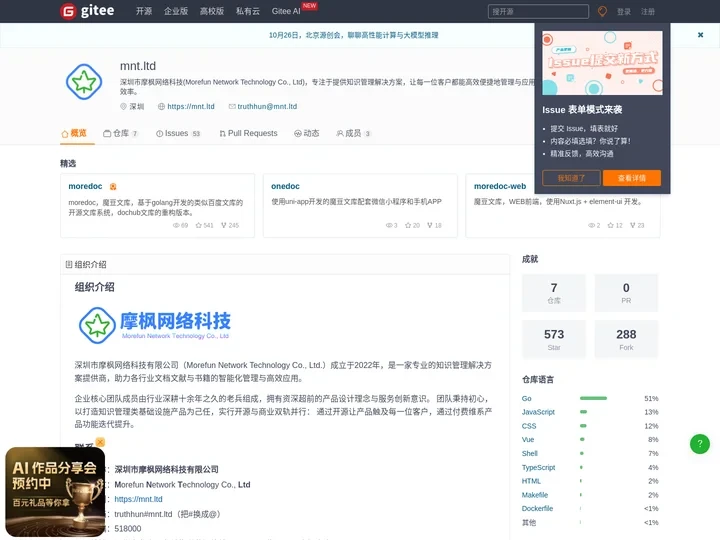Click the star icon on moredoc card
This screenshot has height=540, width=720.
(198, 225)
